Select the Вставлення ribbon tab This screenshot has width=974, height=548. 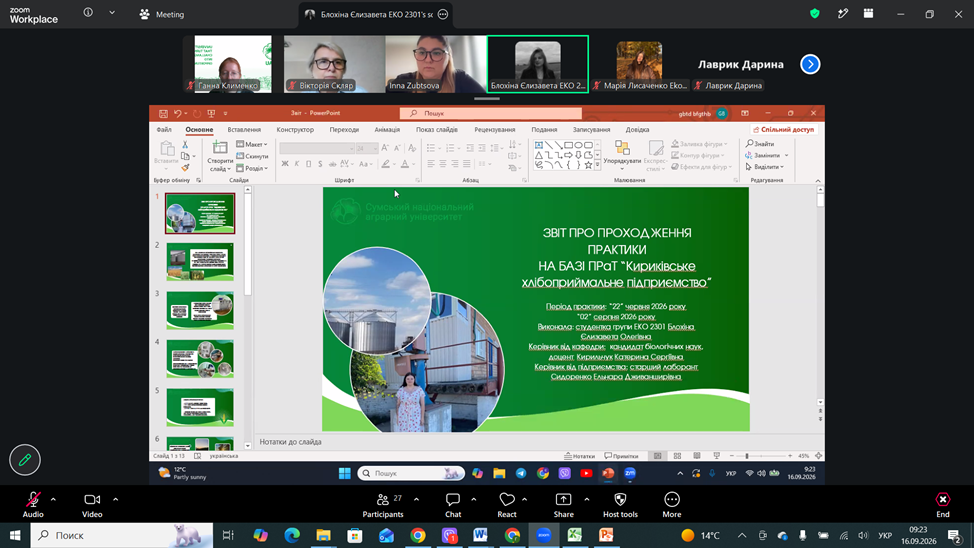point(244,130)
